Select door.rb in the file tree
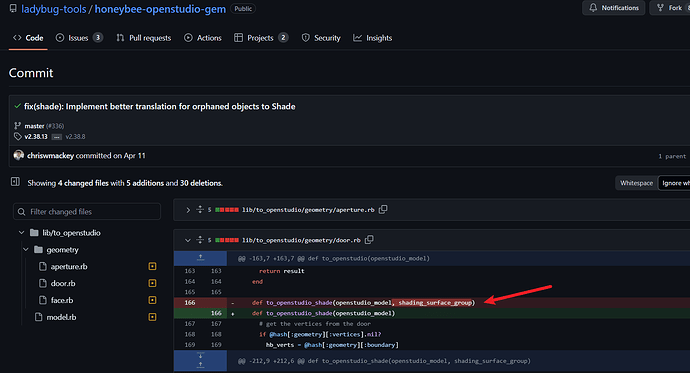This screenshot has width=690, height=373. click(62, 283)
